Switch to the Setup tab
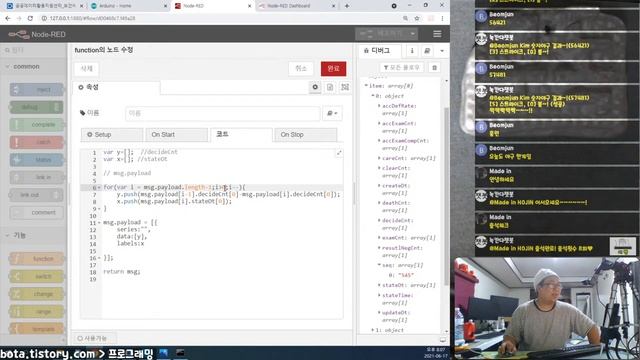 [112, 134]
